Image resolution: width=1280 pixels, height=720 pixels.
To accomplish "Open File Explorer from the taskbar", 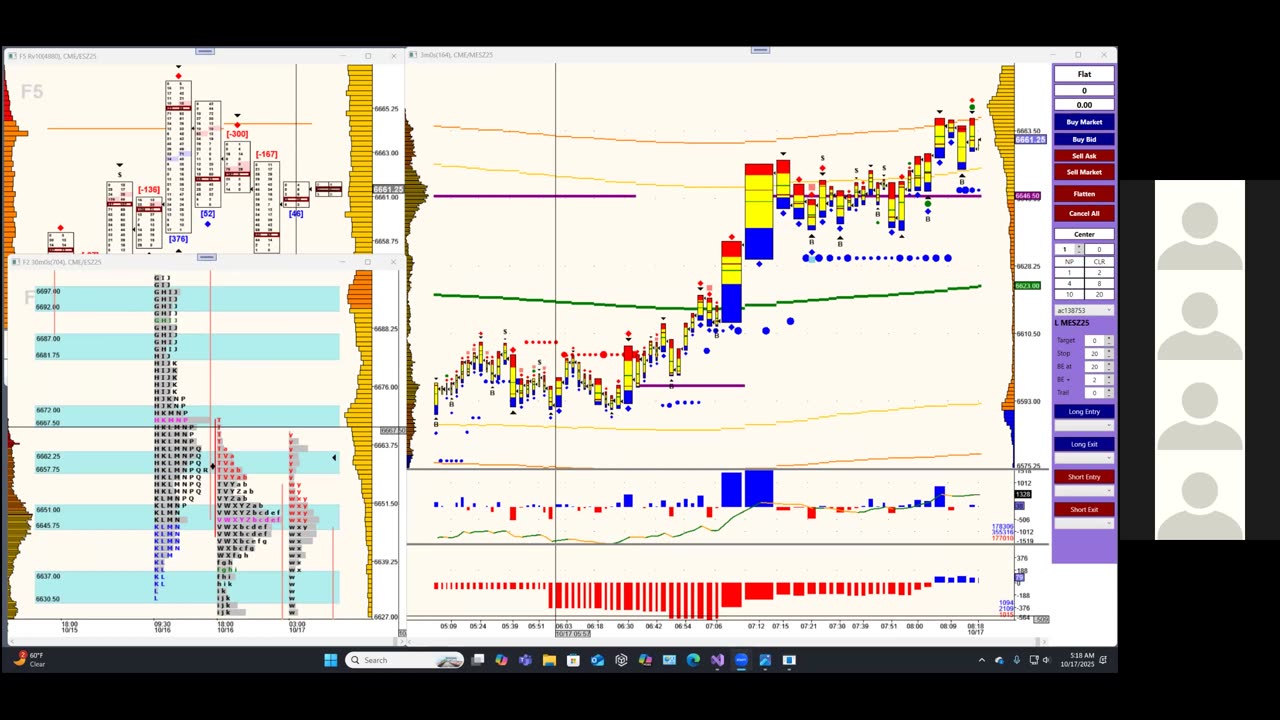I will coord(549,660).
